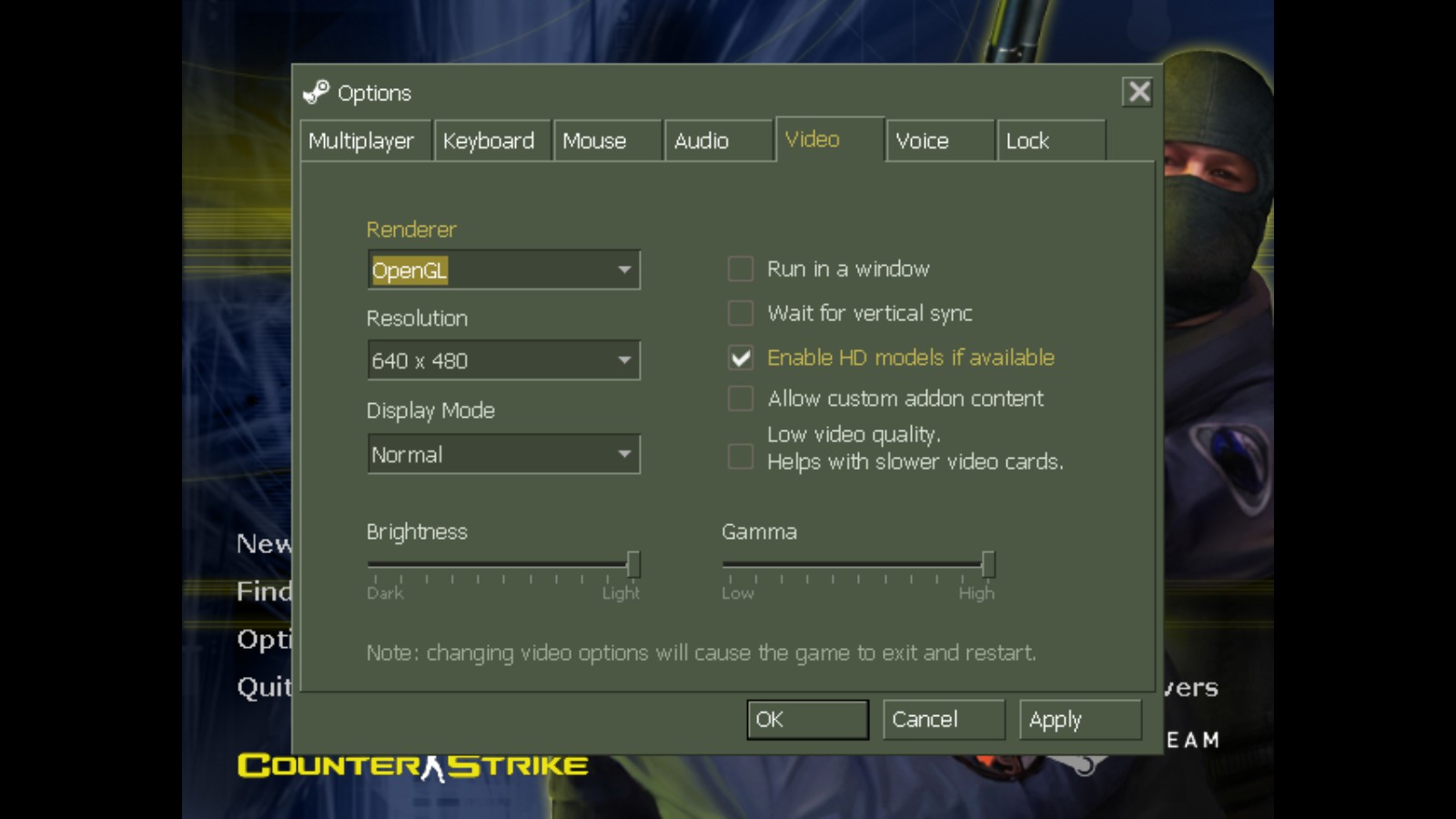This screenshot has width=1456, height=819.
Task: Click the Quit item in main menu
Action: point(264,686)
